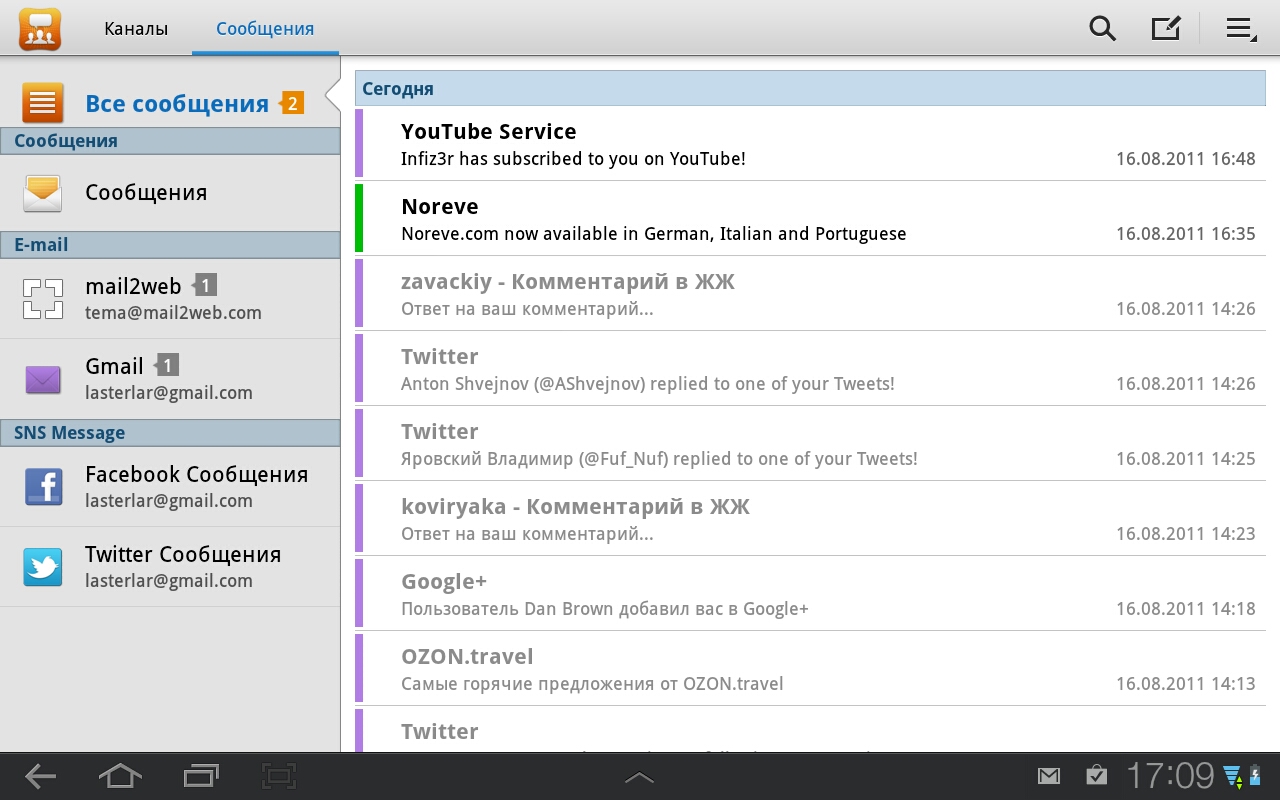Open koviryaka - Комментарий в ЖЖ message
The width and height of the screenshot is (1280, 800).
coord(810,518)
